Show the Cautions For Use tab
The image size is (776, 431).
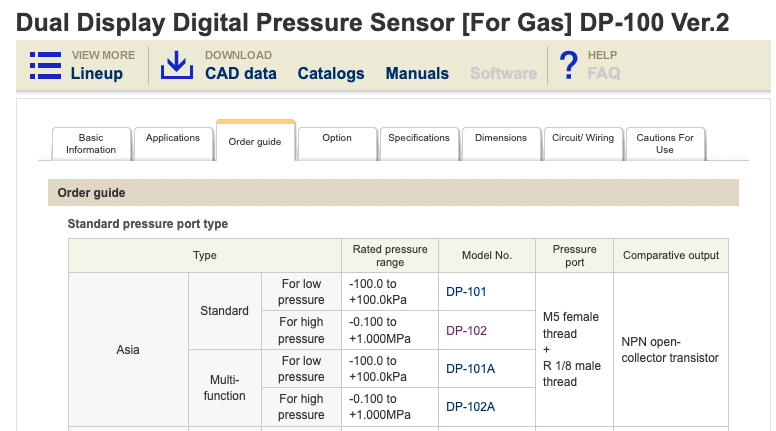(x=665, y=143)
